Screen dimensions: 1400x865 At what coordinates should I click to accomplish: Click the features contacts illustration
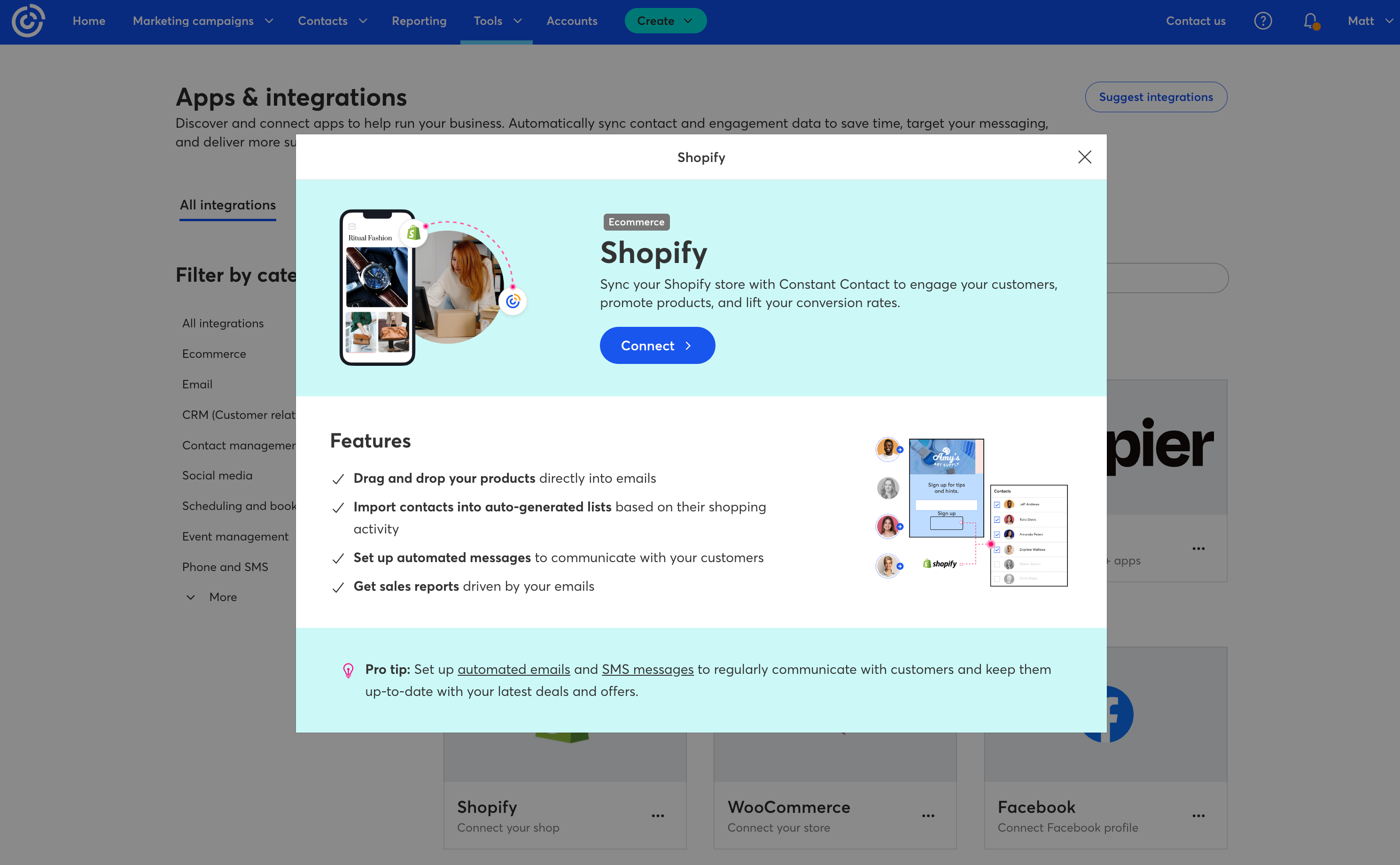click(x=971, y=512)
